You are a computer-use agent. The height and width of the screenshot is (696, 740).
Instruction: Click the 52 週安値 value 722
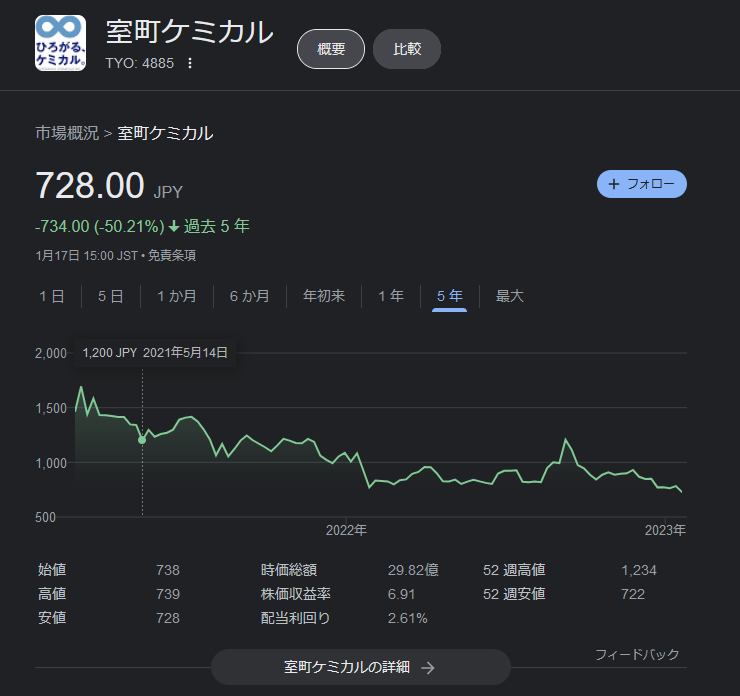point(633,594)
